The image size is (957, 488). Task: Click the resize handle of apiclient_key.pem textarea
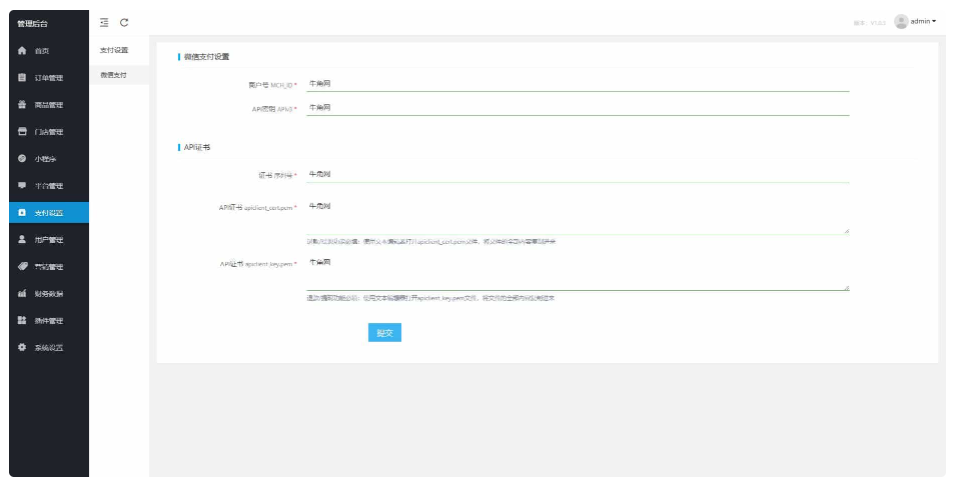coord(846,287)
